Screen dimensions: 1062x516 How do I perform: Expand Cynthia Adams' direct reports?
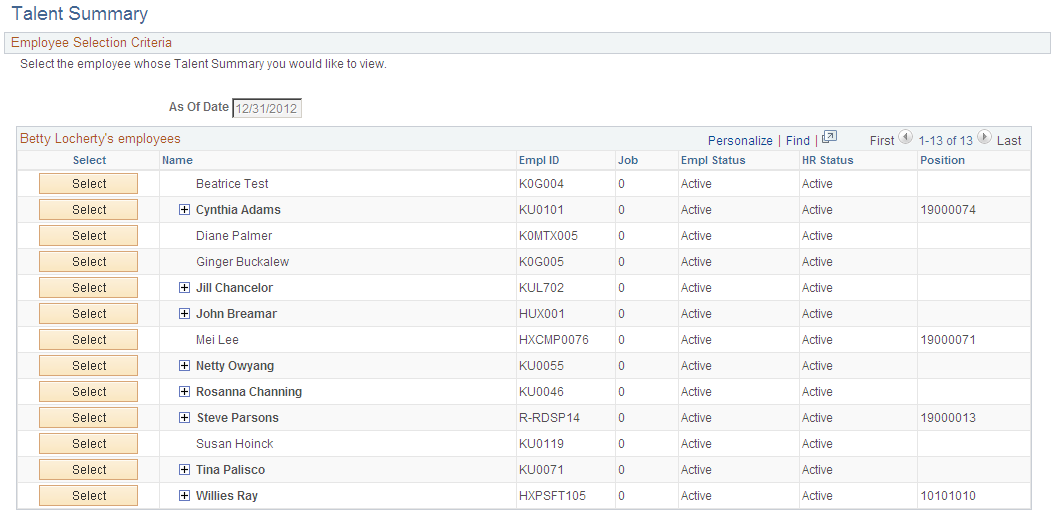coord(184,210)
